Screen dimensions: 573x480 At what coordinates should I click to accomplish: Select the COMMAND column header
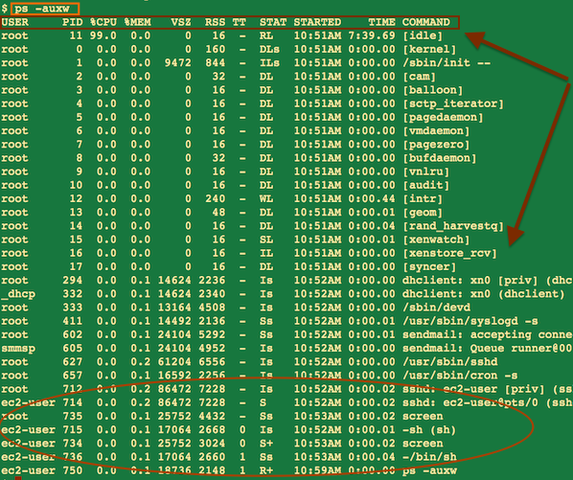click(x=426, y=22)
